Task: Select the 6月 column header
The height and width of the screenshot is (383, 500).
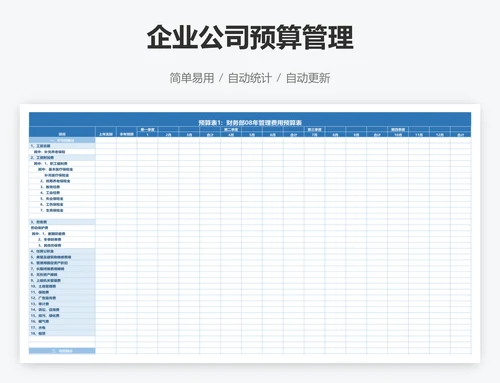Action: pos(273,135)
